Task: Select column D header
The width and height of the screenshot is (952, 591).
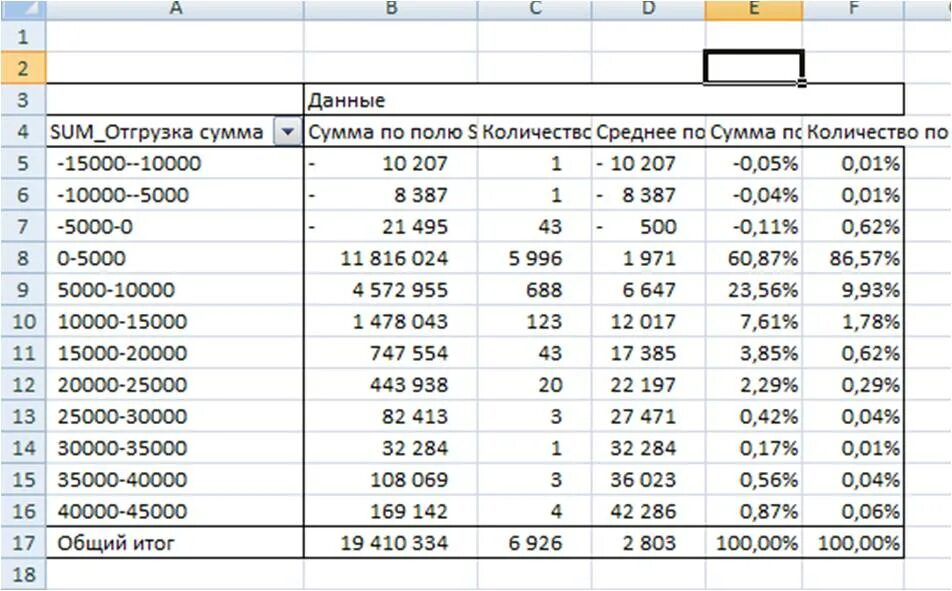Action: tap(648, 9)
